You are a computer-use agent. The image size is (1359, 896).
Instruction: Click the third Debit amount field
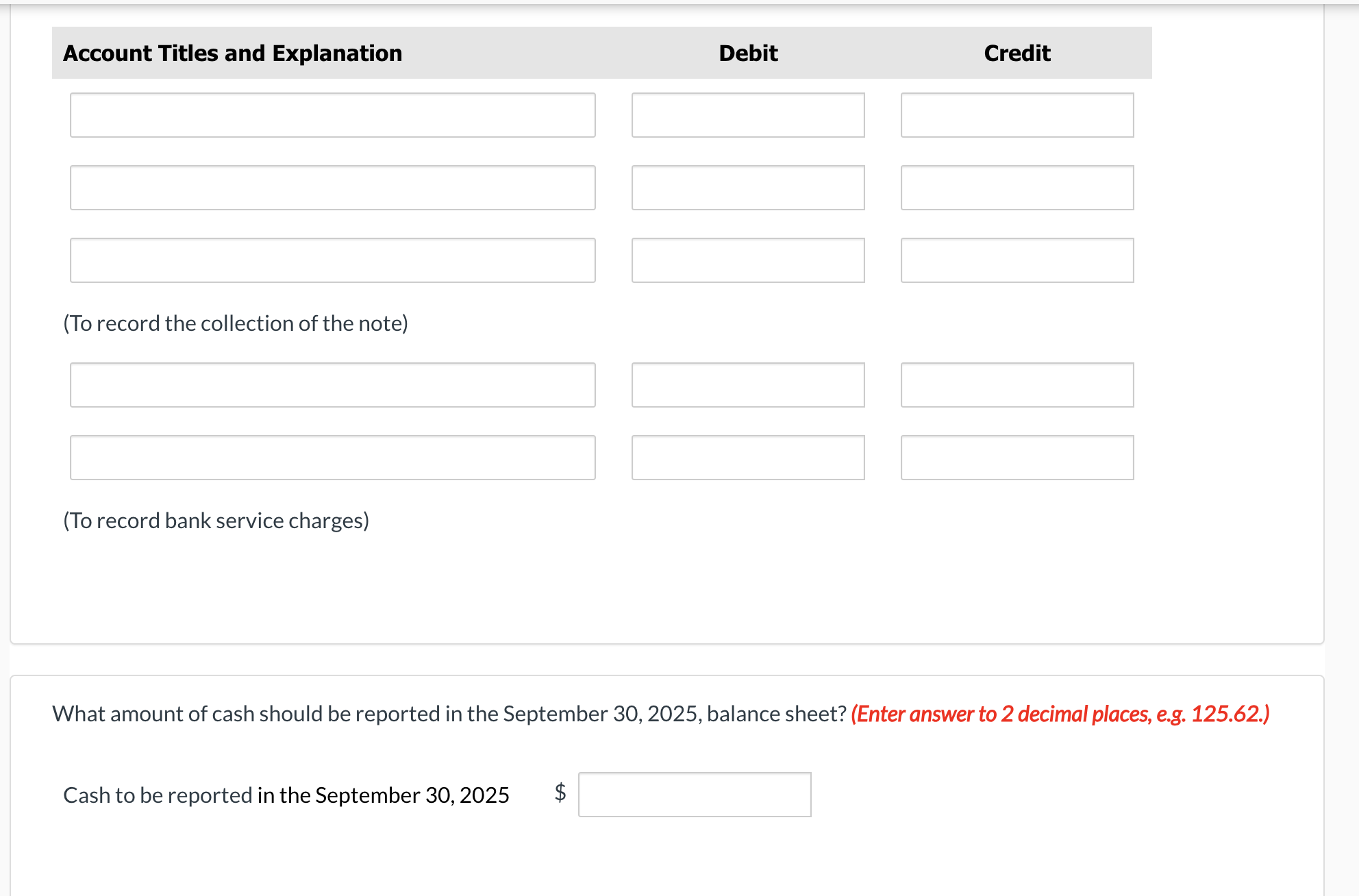point(748,260)
